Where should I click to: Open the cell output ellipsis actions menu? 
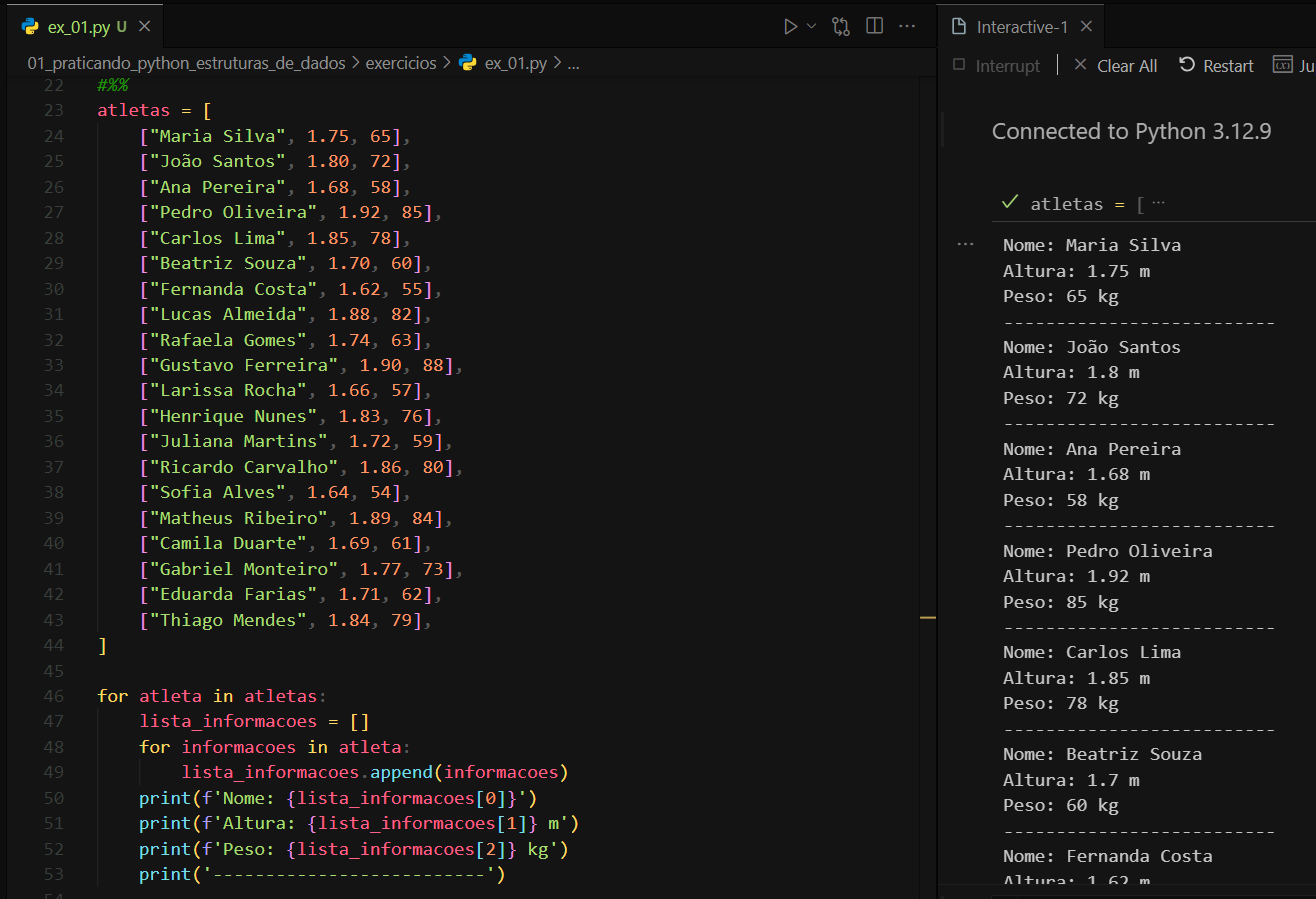[965, 244]
